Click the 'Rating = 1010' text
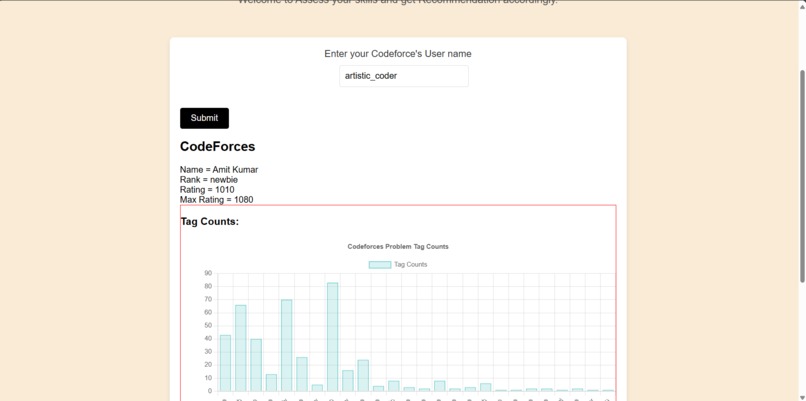 pyautogui.click(x=207, y=190)
